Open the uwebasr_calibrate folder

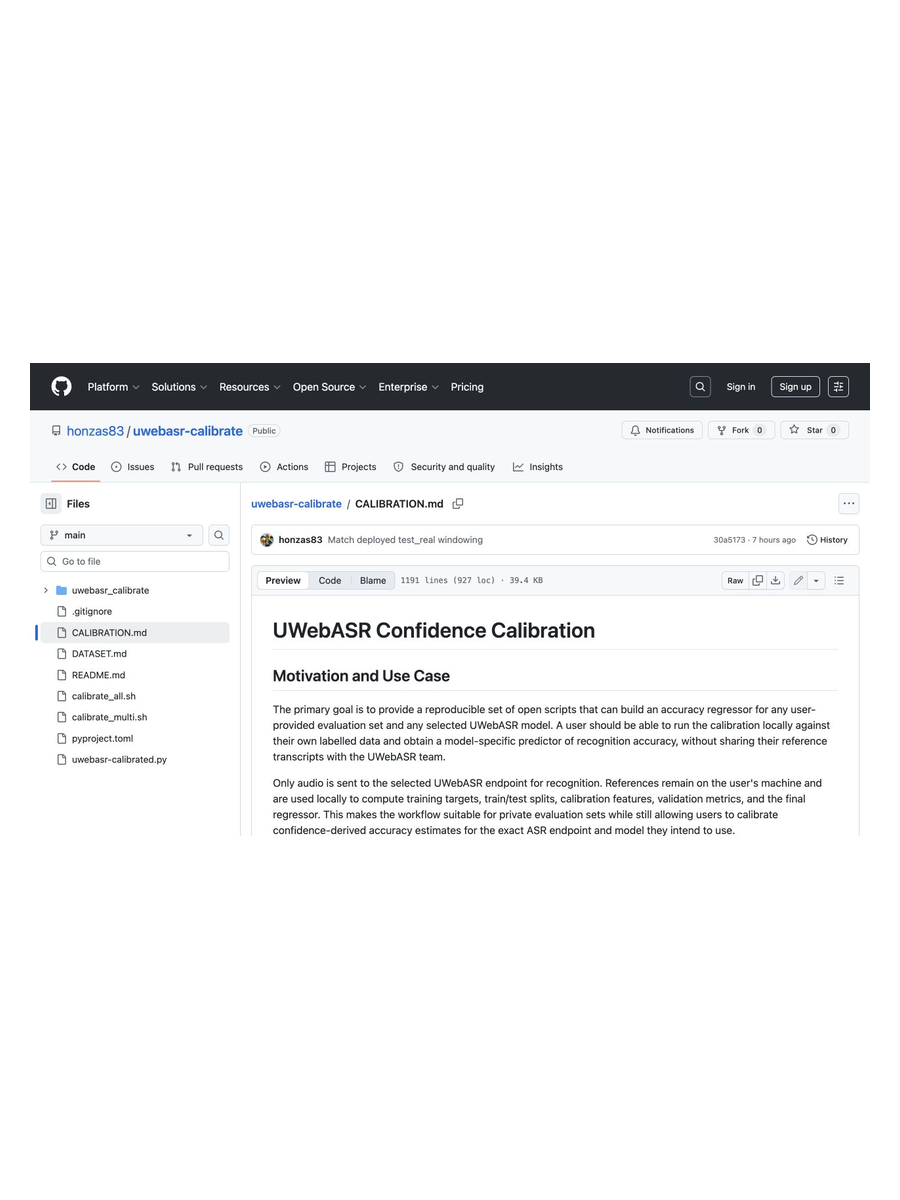110,590
